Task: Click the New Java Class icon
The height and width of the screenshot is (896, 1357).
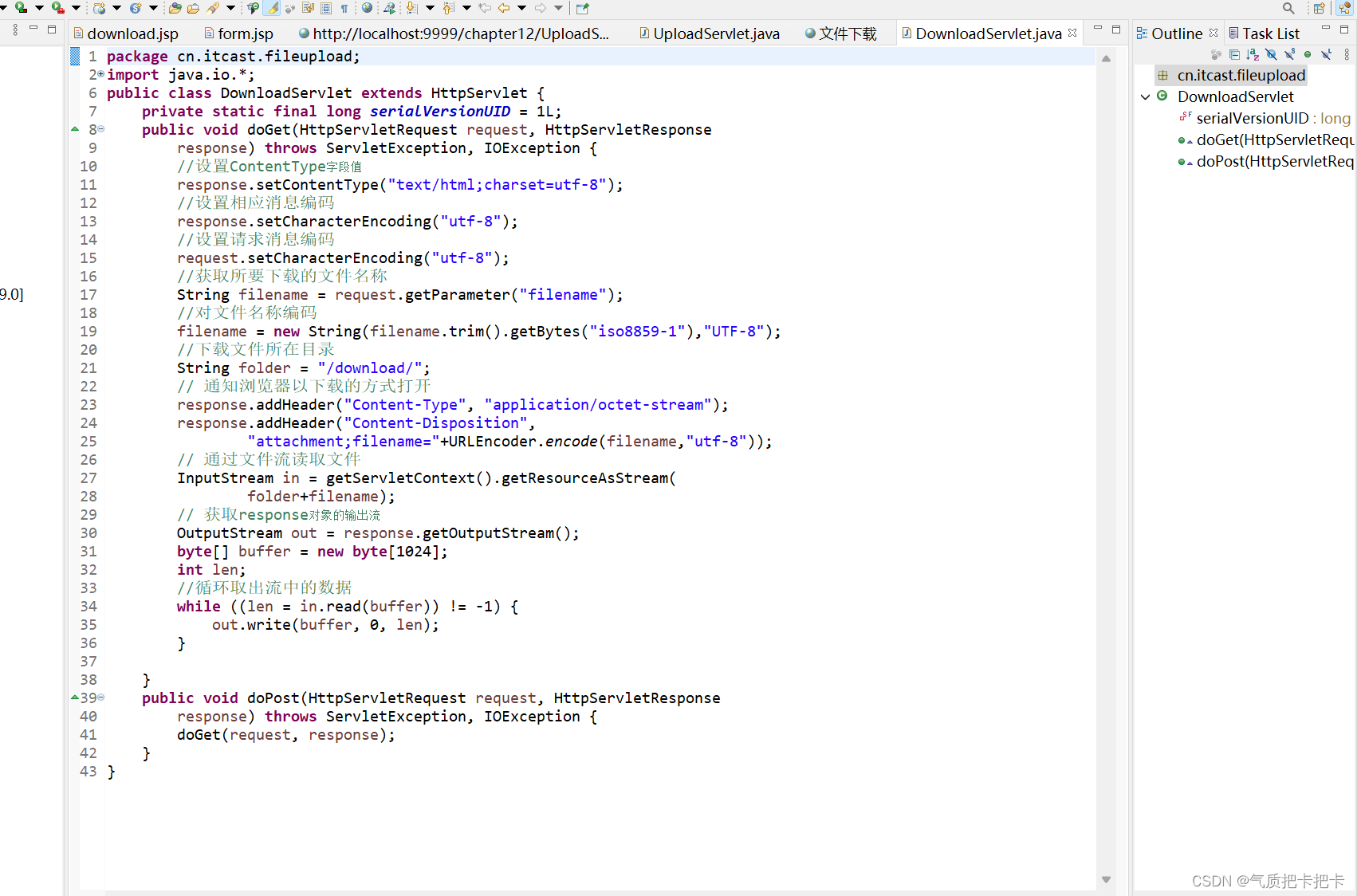Action: click(x=136, y=8)
